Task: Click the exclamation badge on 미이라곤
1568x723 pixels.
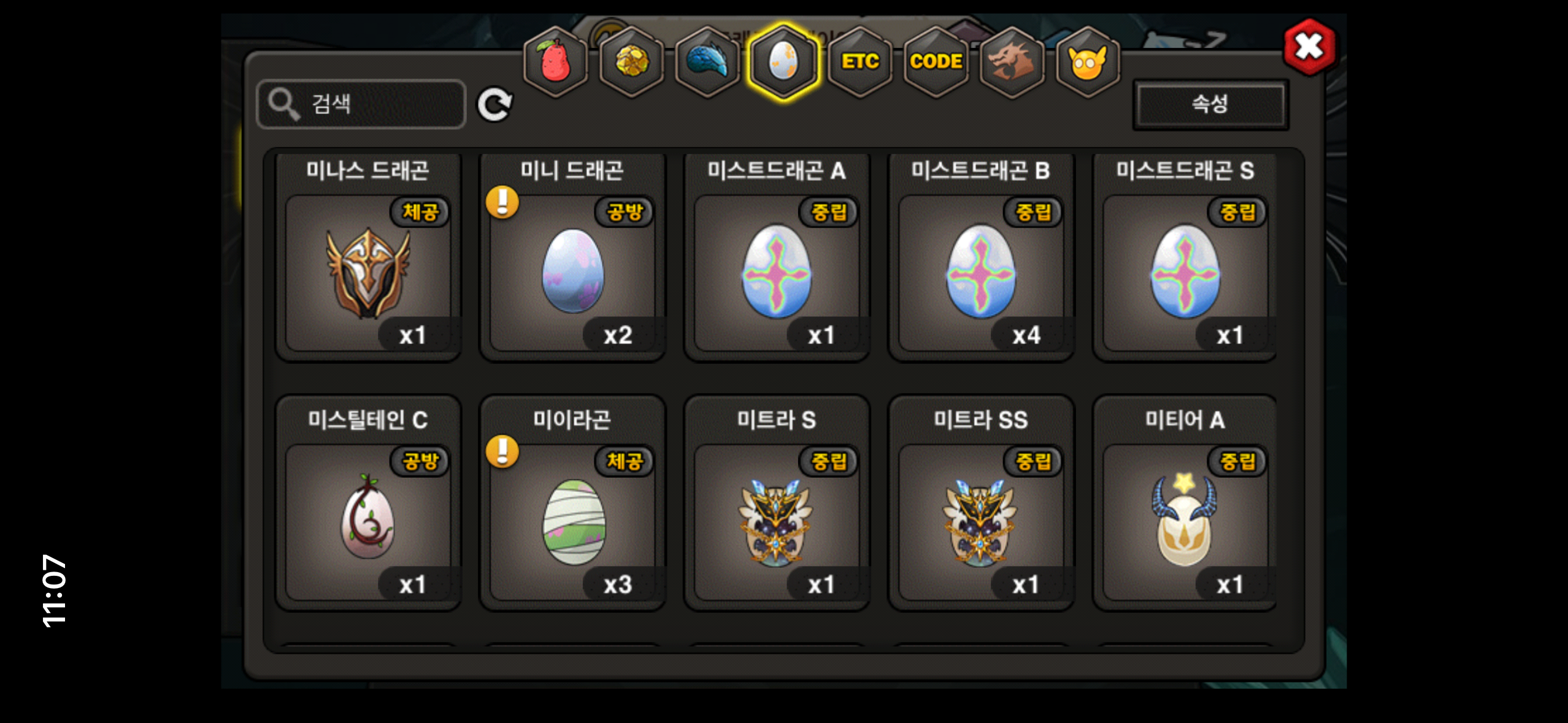Action: 502,452
